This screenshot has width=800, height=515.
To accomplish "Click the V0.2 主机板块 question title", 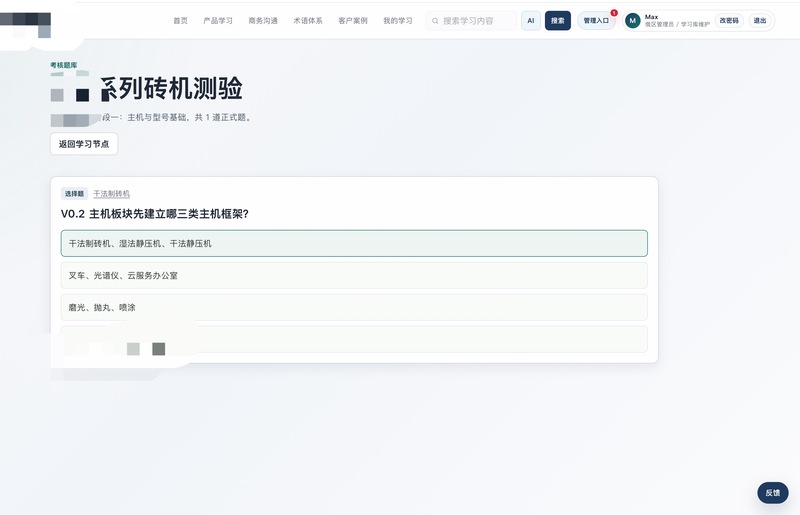I will tap(155, 214).
